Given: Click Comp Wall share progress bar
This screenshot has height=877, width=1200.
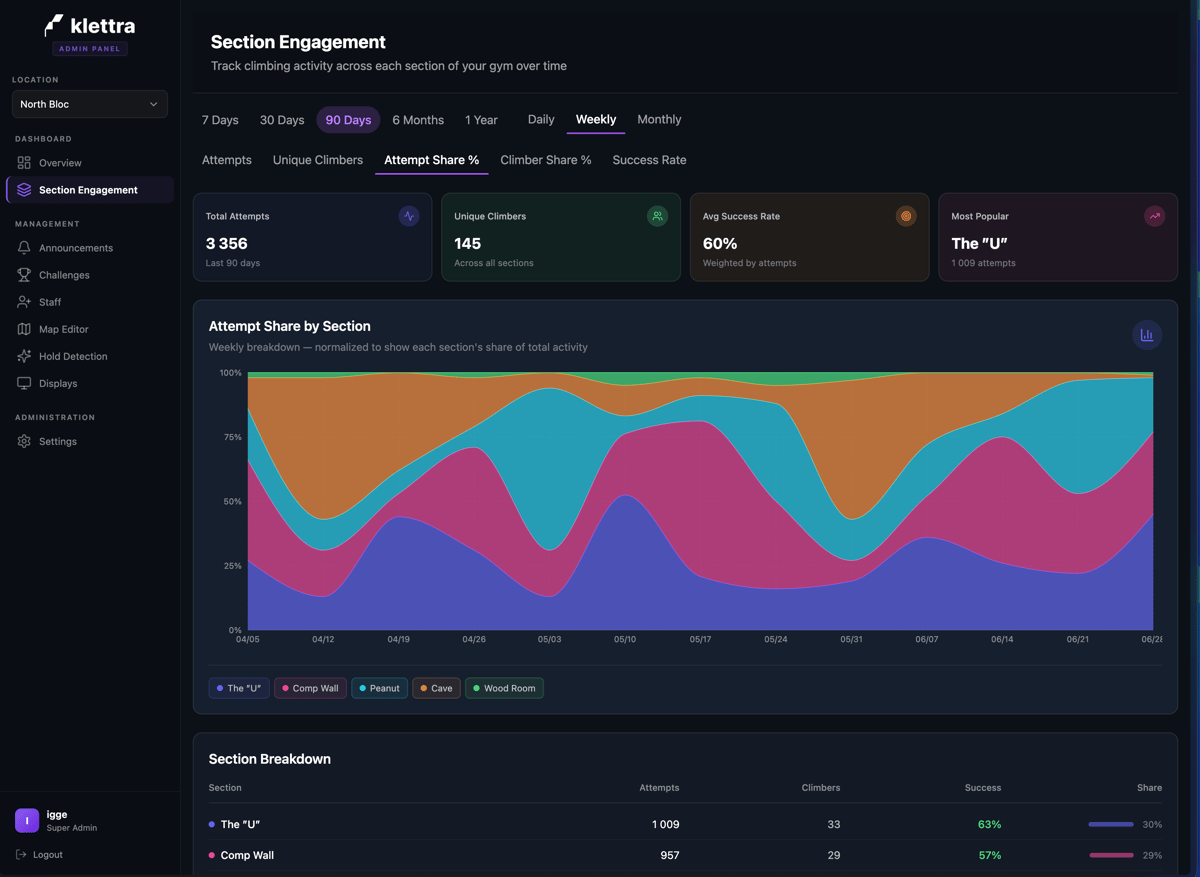Looking at the screenshot, I should pos(1111,855).
